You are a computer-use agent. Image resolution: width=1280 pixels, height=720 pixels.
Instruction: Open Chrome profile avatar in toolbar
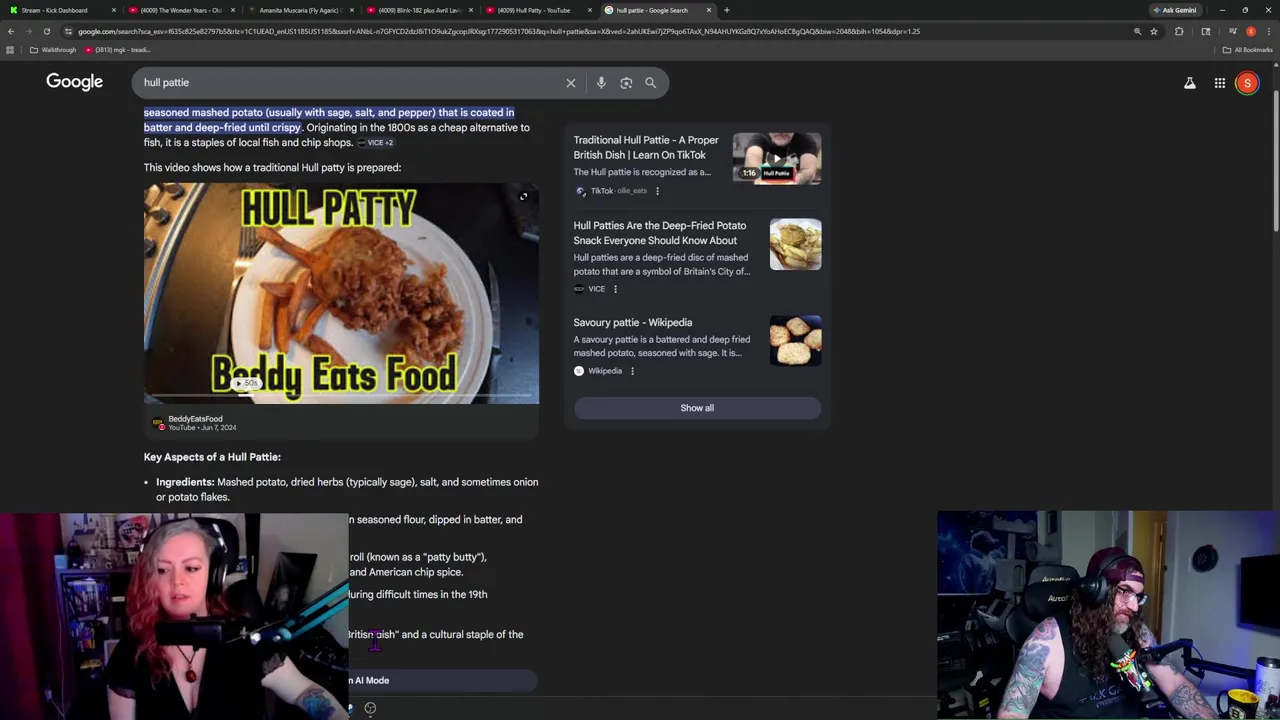click(1251, 31)
